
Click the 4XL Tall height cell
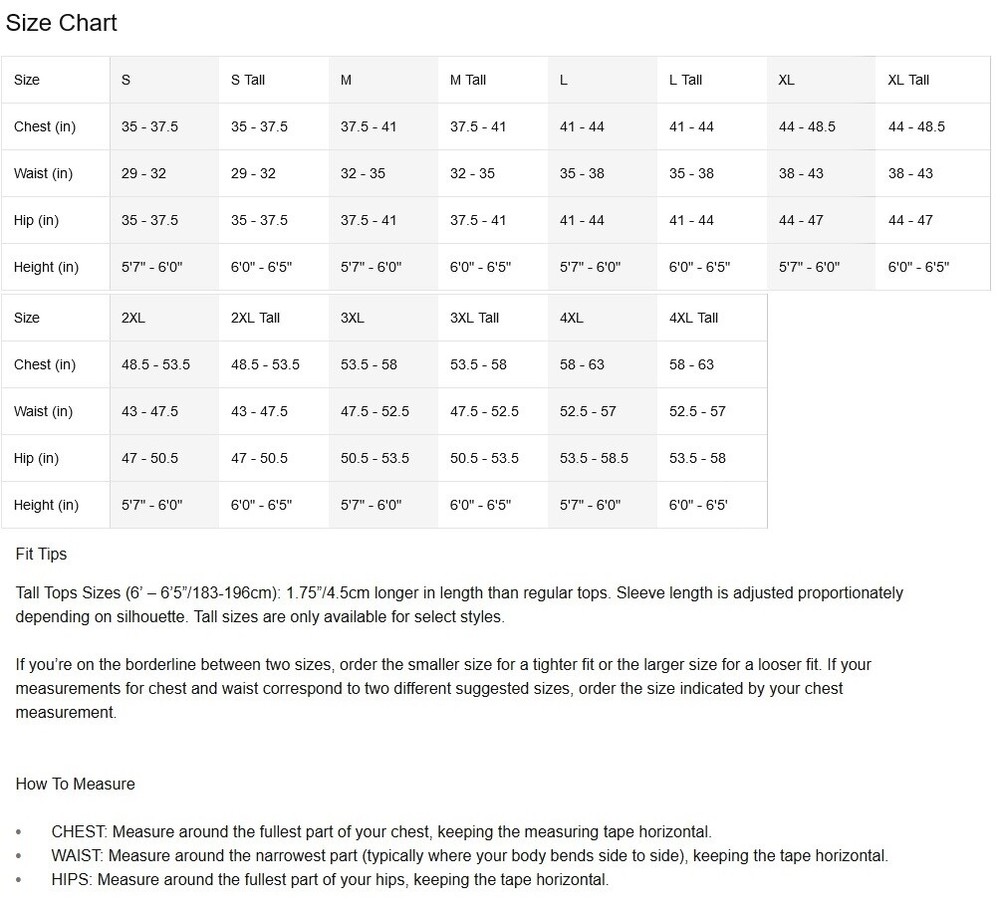[698, 505]
